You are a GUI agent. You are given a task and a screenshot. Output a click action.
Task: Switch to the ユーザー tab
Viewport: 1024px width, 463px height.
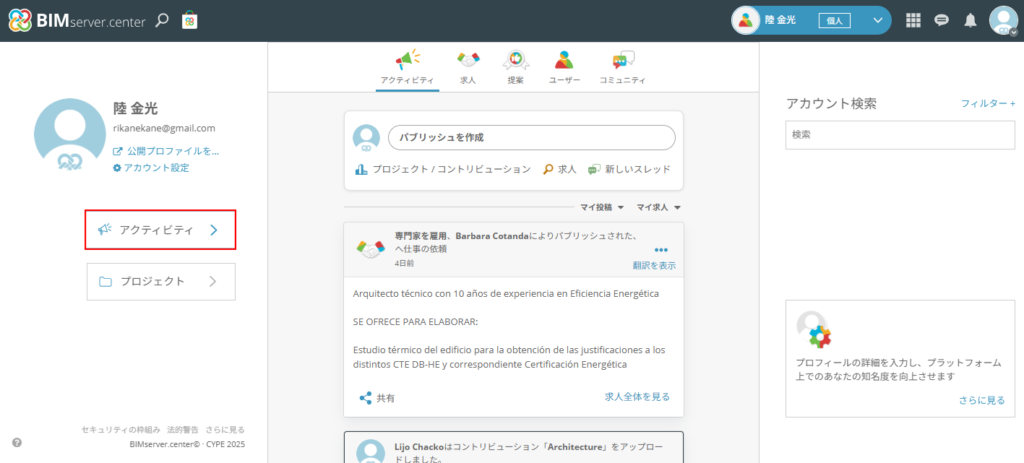coord(564,69)
